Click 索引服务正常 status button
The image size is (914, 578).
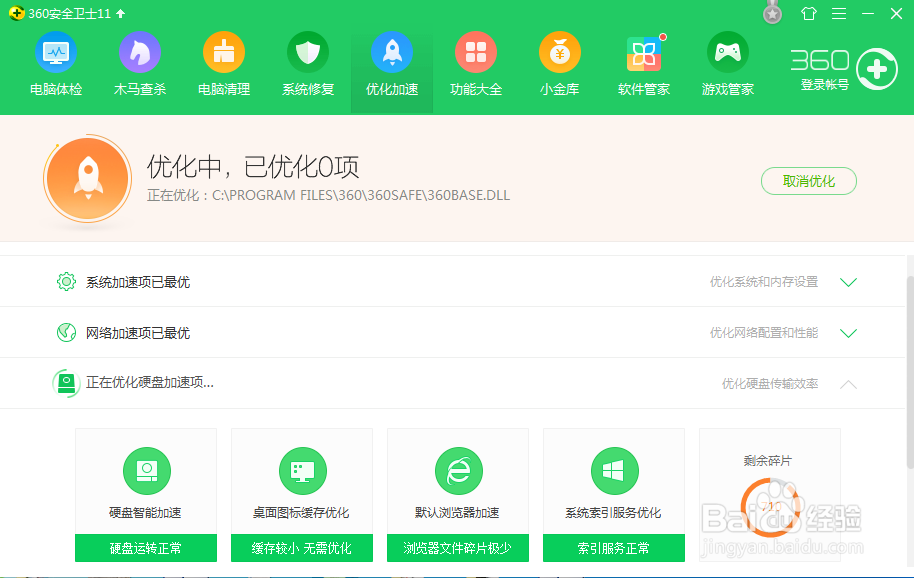coord(614,548)
